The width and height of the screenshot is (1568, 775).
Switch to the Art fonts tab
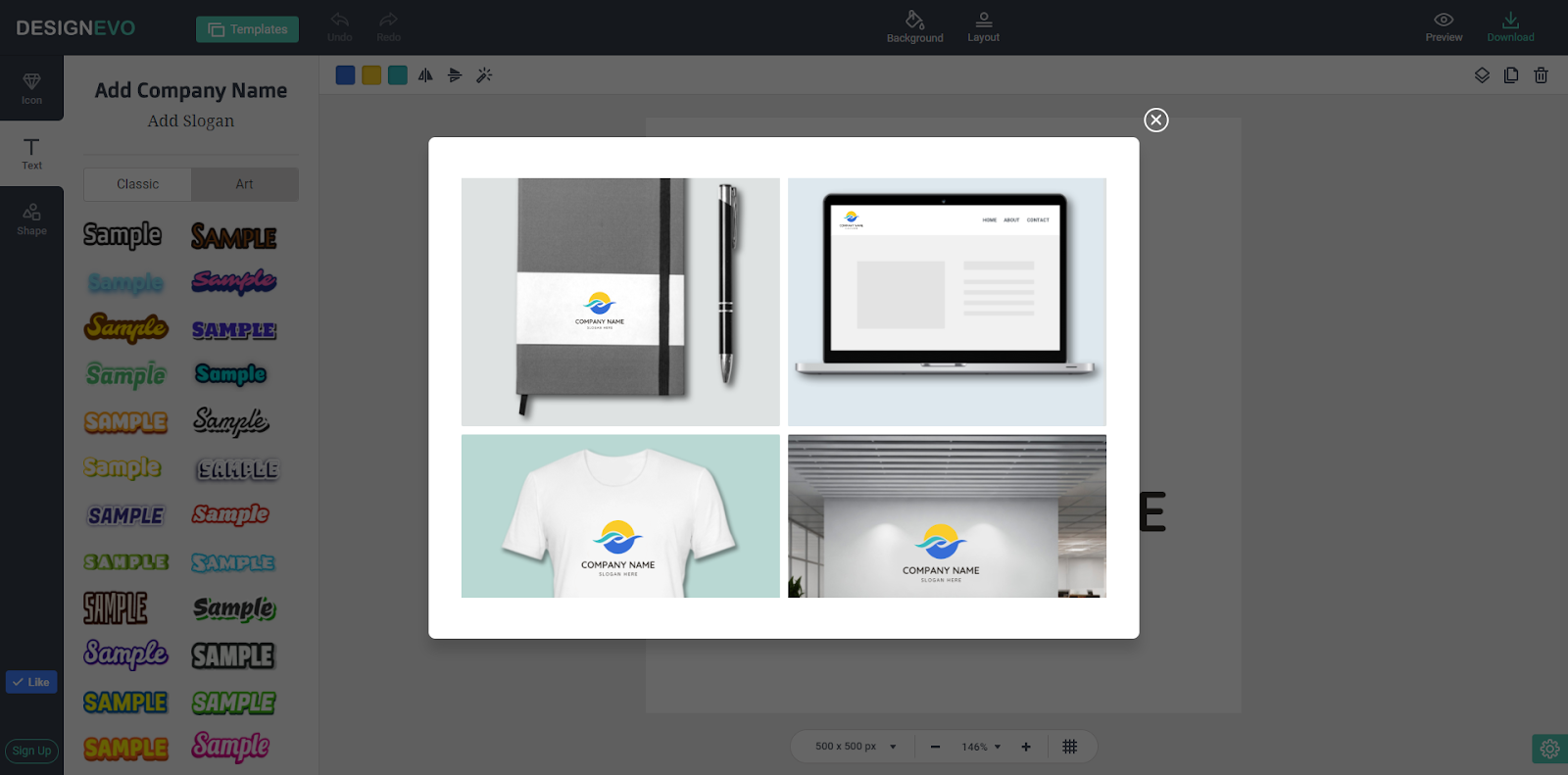245,184
